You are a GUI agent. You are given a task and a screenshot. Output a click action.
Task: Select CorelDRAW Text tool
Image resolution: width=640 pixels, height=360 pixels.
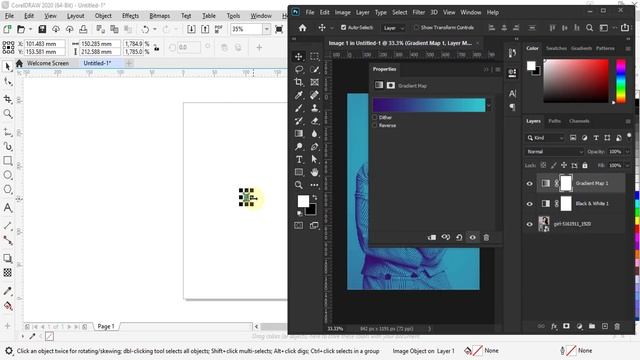coord(7,208)
